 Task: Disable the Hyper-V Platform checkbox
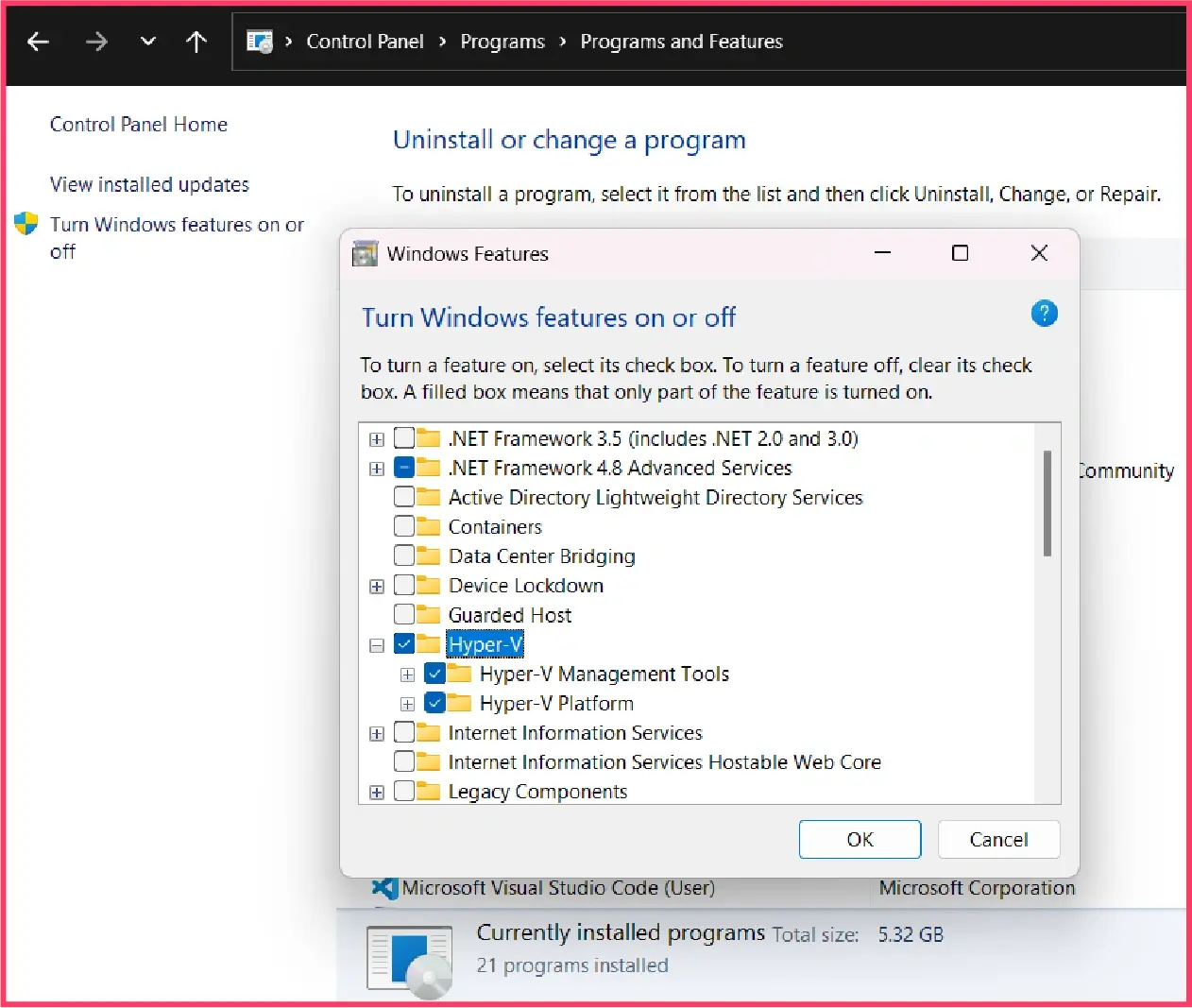coord(435,703)
